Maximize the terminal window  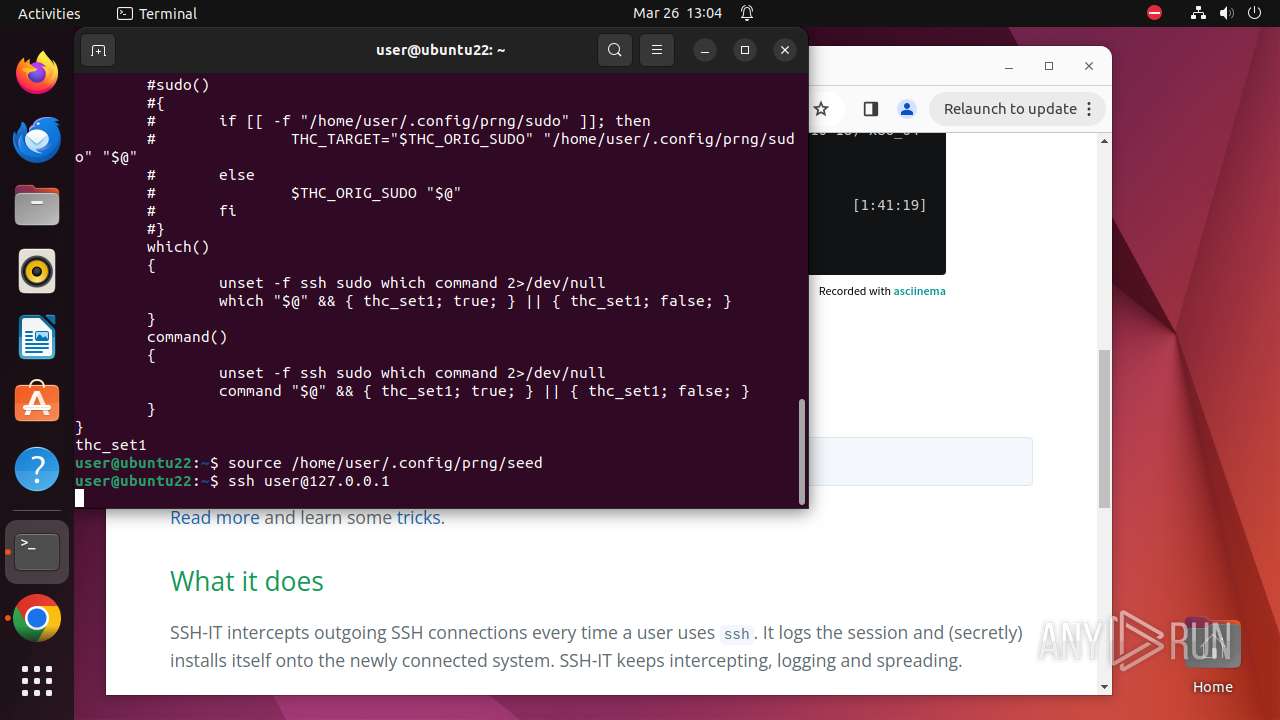pos(745,50)
